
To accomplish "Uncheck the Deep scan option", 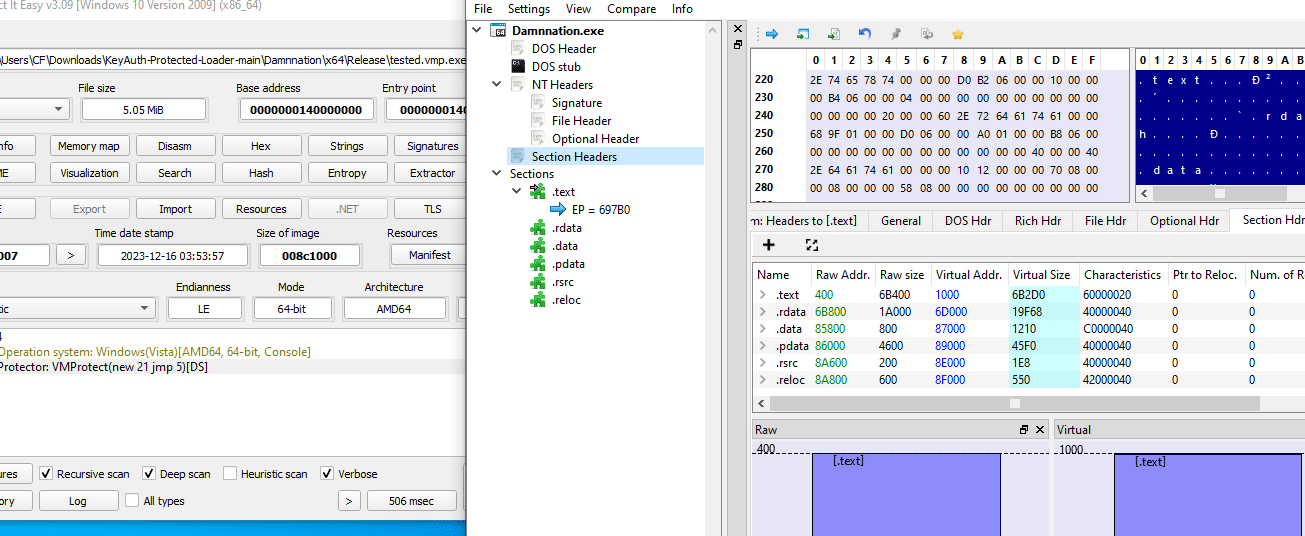I will [x=149, y=474].
